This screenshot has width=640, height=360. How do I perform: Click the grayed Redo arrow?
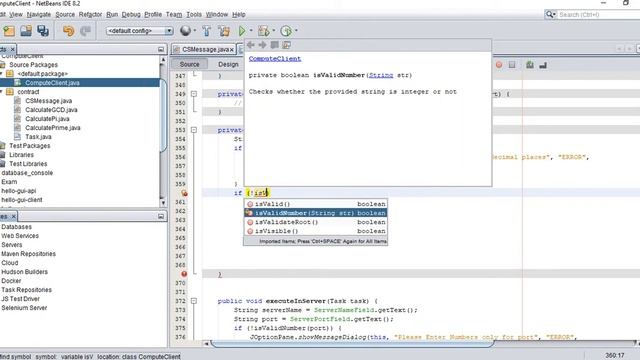tap(85, 31)
